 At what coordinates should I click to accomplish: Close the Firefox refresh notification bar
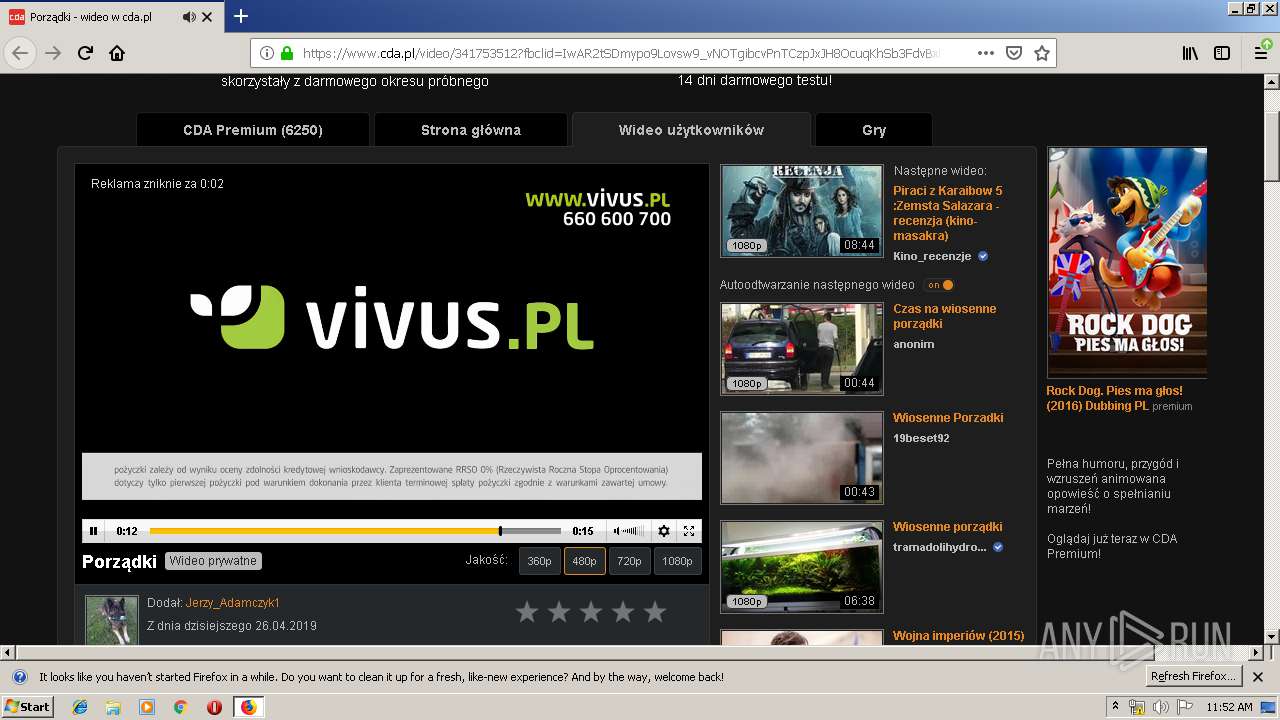point(1260,676)
